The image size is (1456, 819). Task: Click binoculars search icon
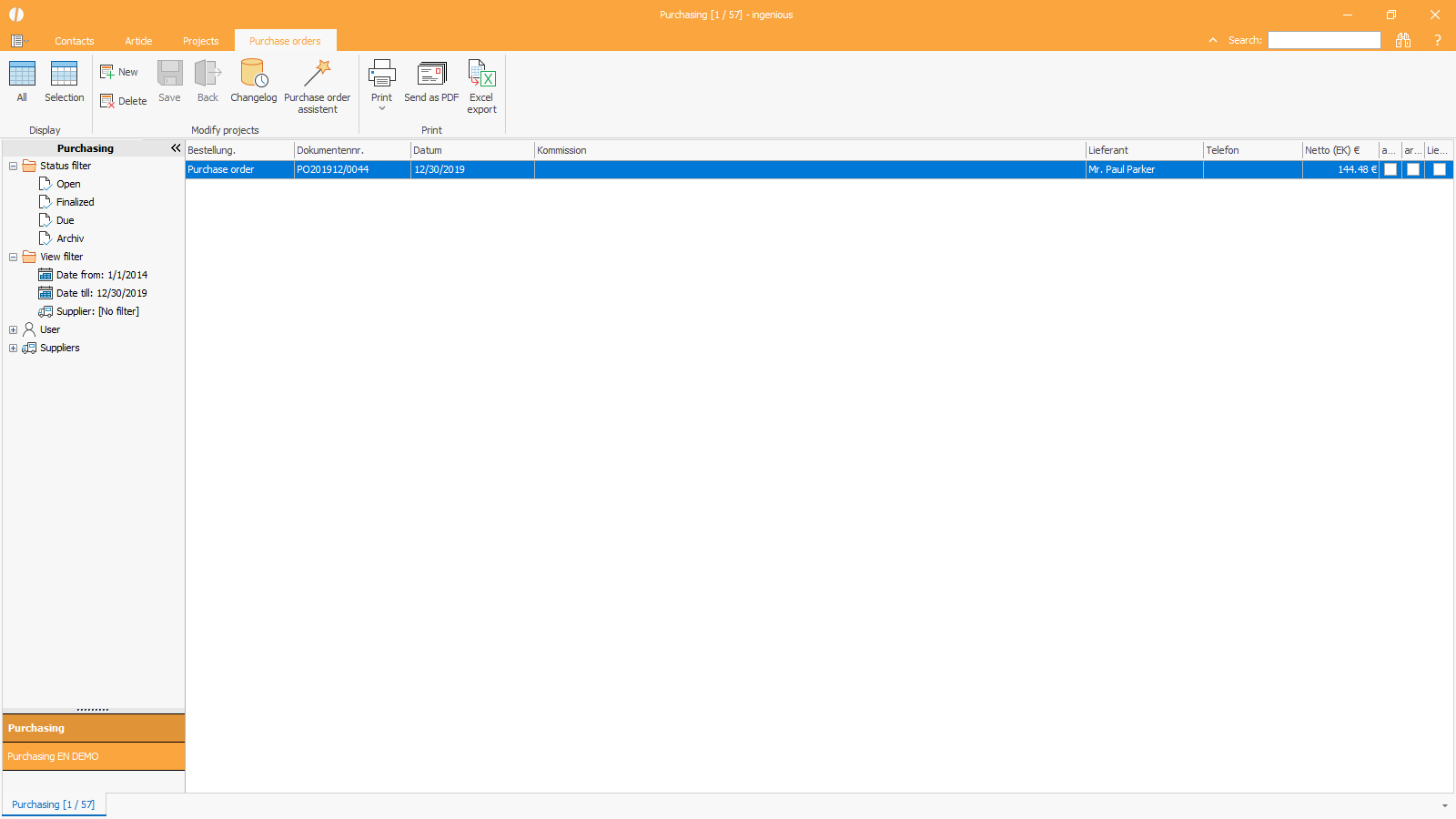[x=1403, y=40]
